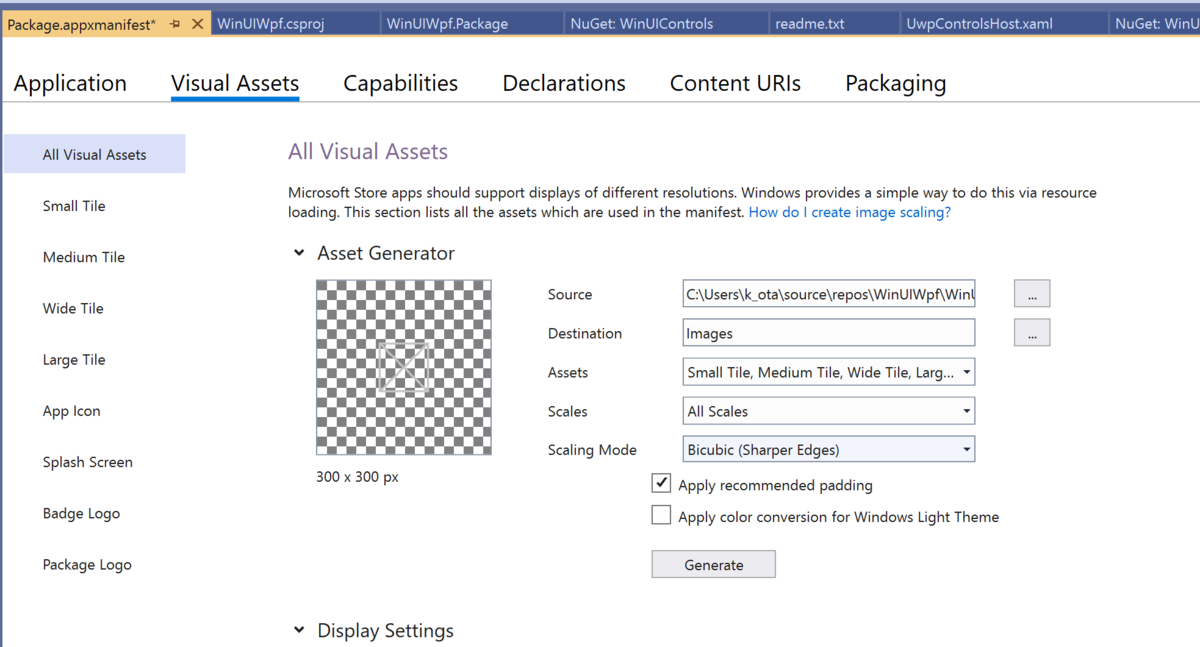Image resolution: width=1200 pixels, height=647 pixels.
Task: Open the Scales dropdown
Action: [x=828, y=411]
